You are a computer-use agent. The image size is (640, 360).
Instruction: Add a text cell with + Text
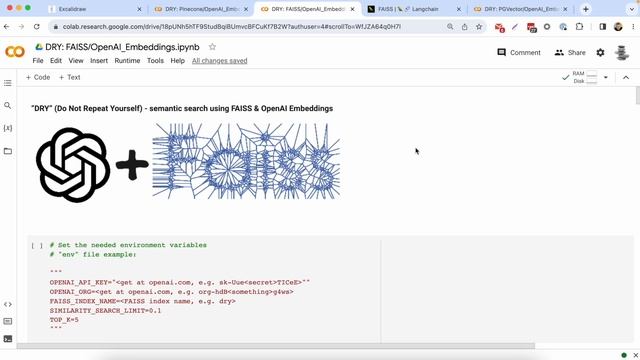pyautogui.click(x=70, y=77)
